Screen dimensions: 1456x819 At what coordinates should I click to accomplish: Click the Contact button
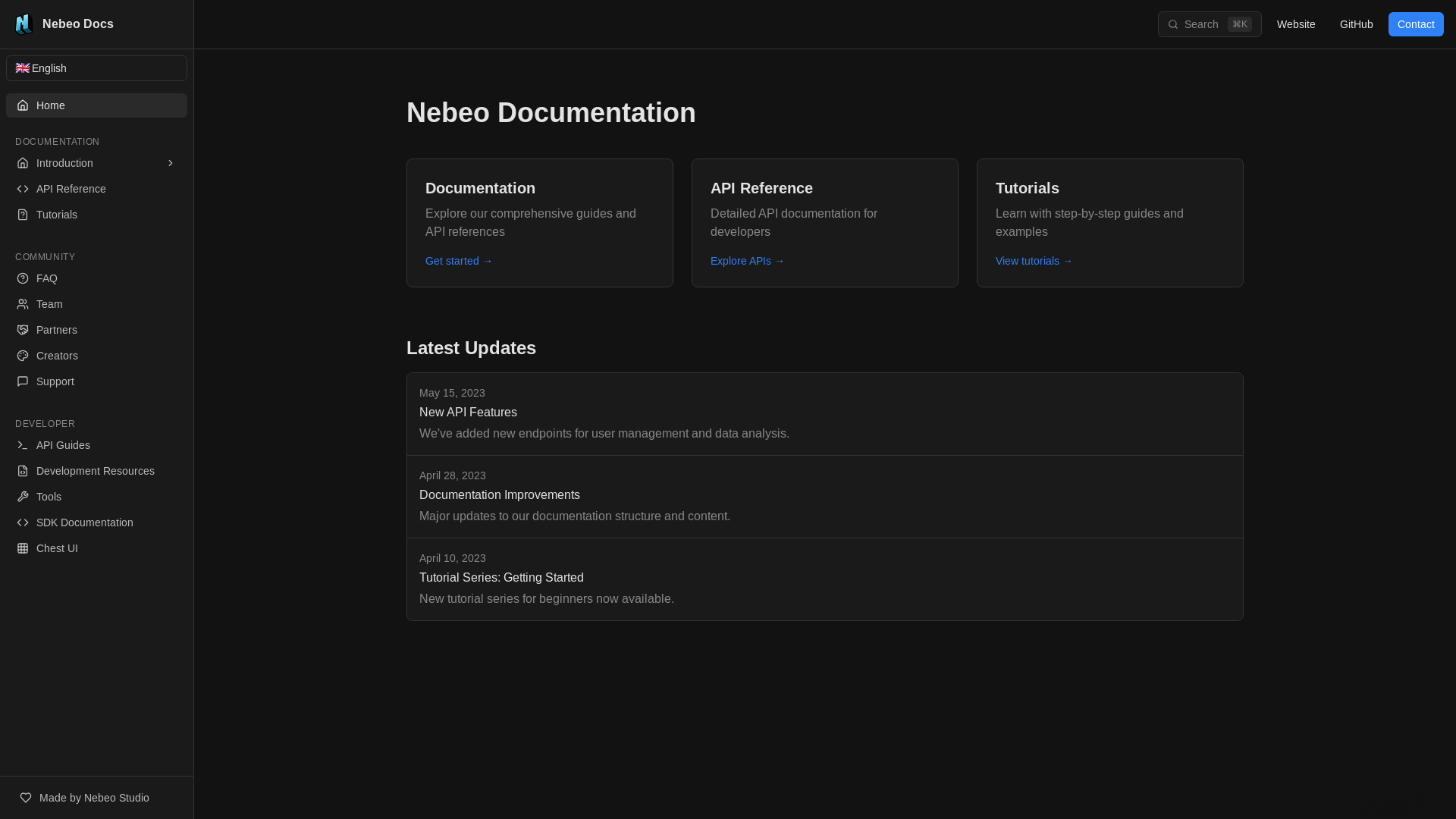(1416, 24)
